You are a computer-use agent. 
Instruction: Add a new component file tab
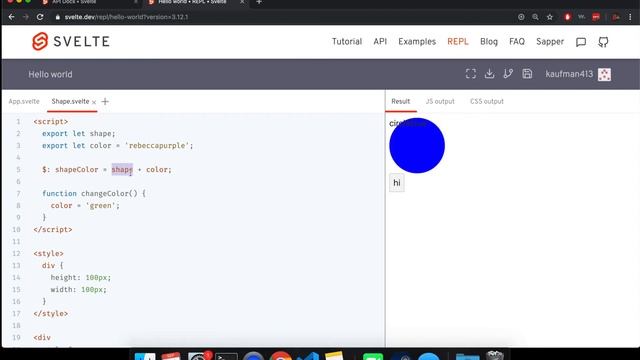coord(105,101)
